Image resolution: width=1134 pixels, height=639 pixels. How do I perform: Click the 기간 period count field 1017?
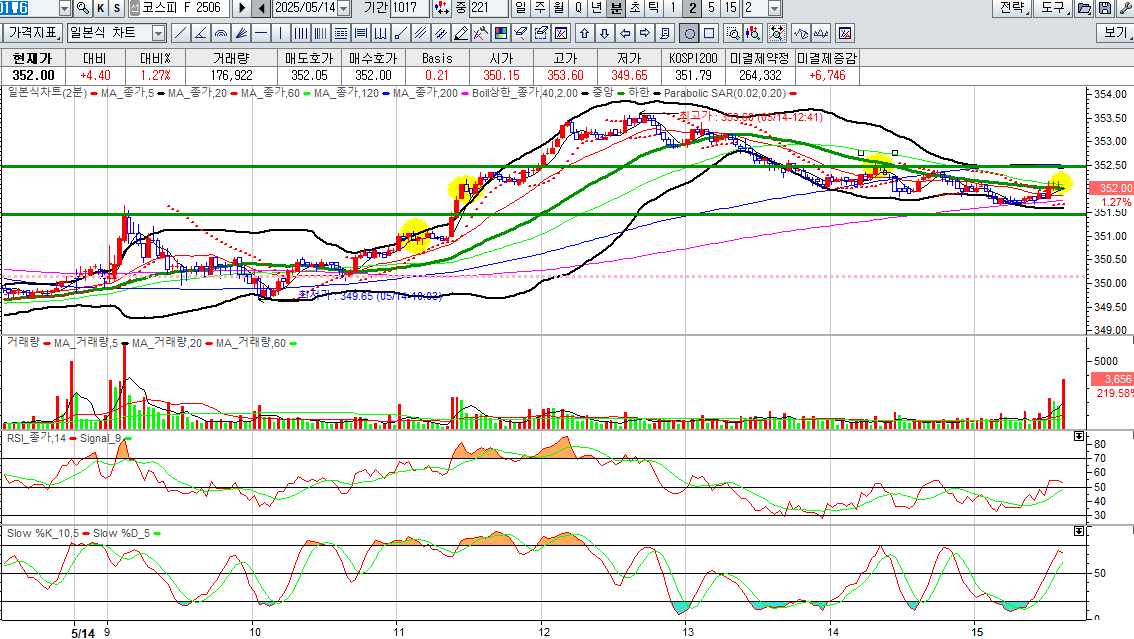pos(409,8)
